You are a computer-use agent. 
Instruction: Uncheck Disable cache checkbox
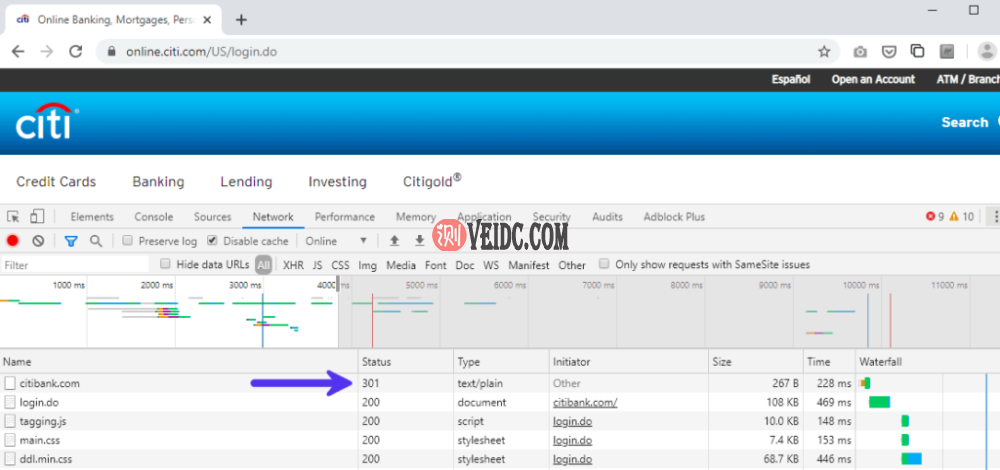[212, 241]
